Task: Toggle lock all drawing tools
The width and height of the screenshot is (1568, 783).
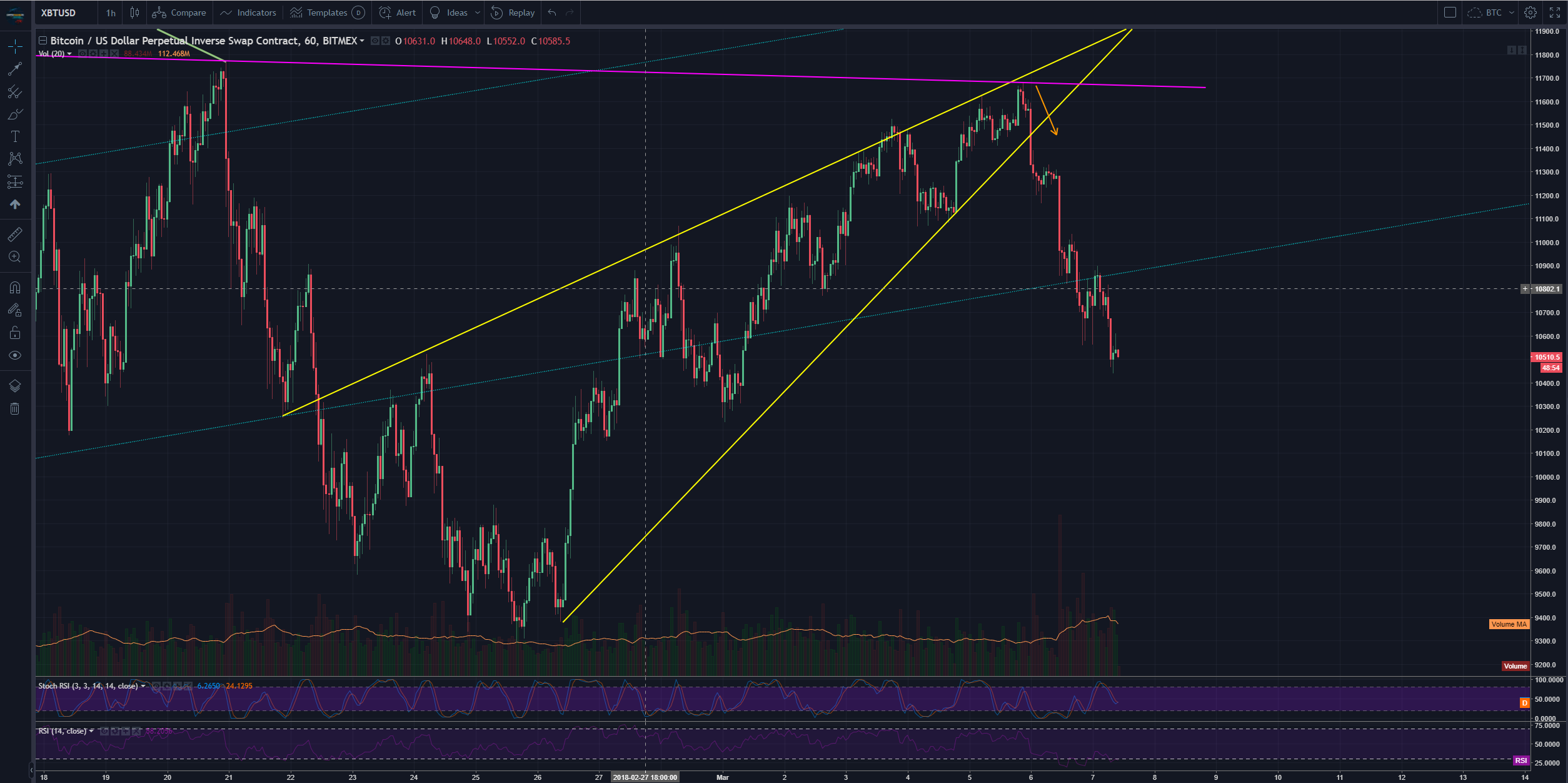Action: (x=15, y=333)
